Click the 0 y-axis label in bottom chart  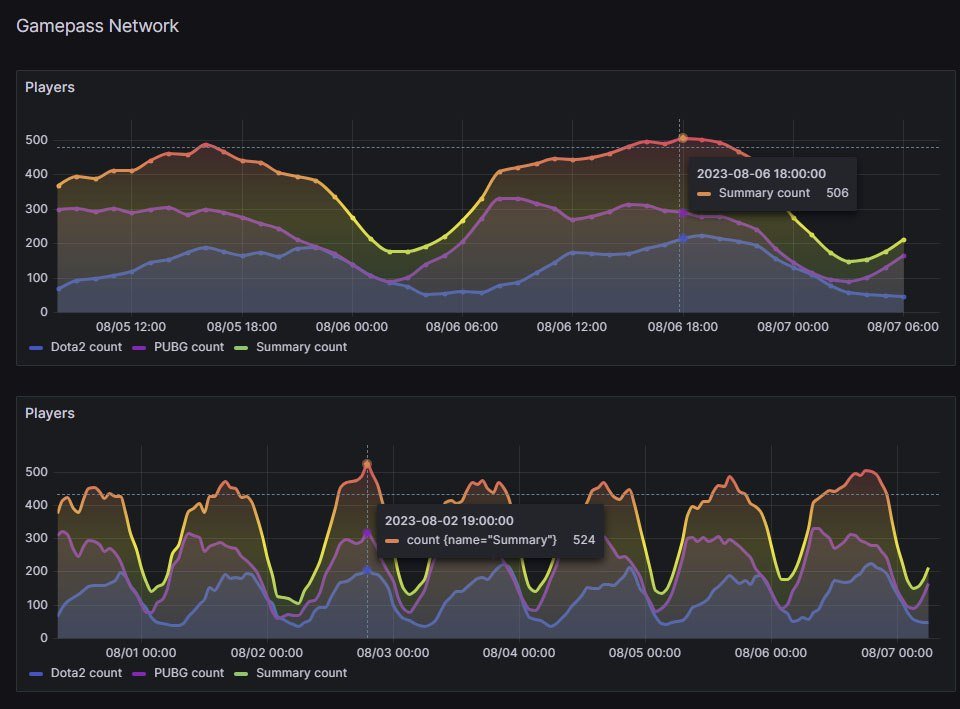pos(43,637)
